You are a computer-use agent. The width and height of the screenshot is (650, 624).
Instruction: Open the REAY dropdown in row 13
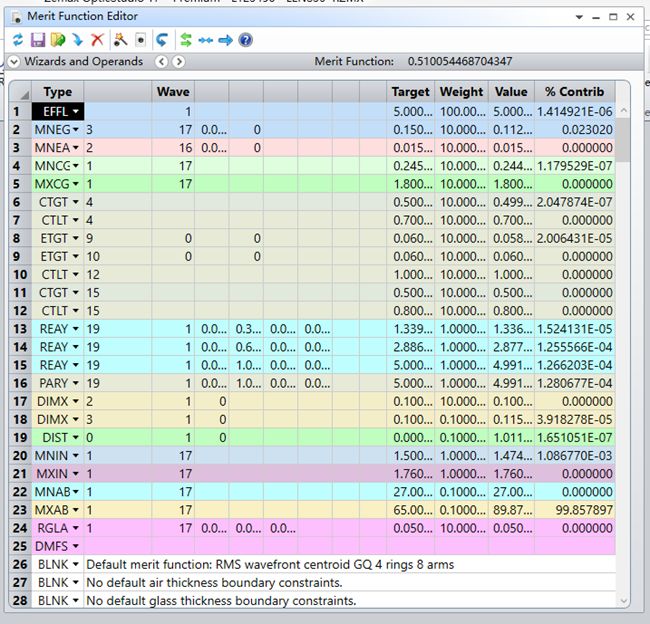coord(76,329)
